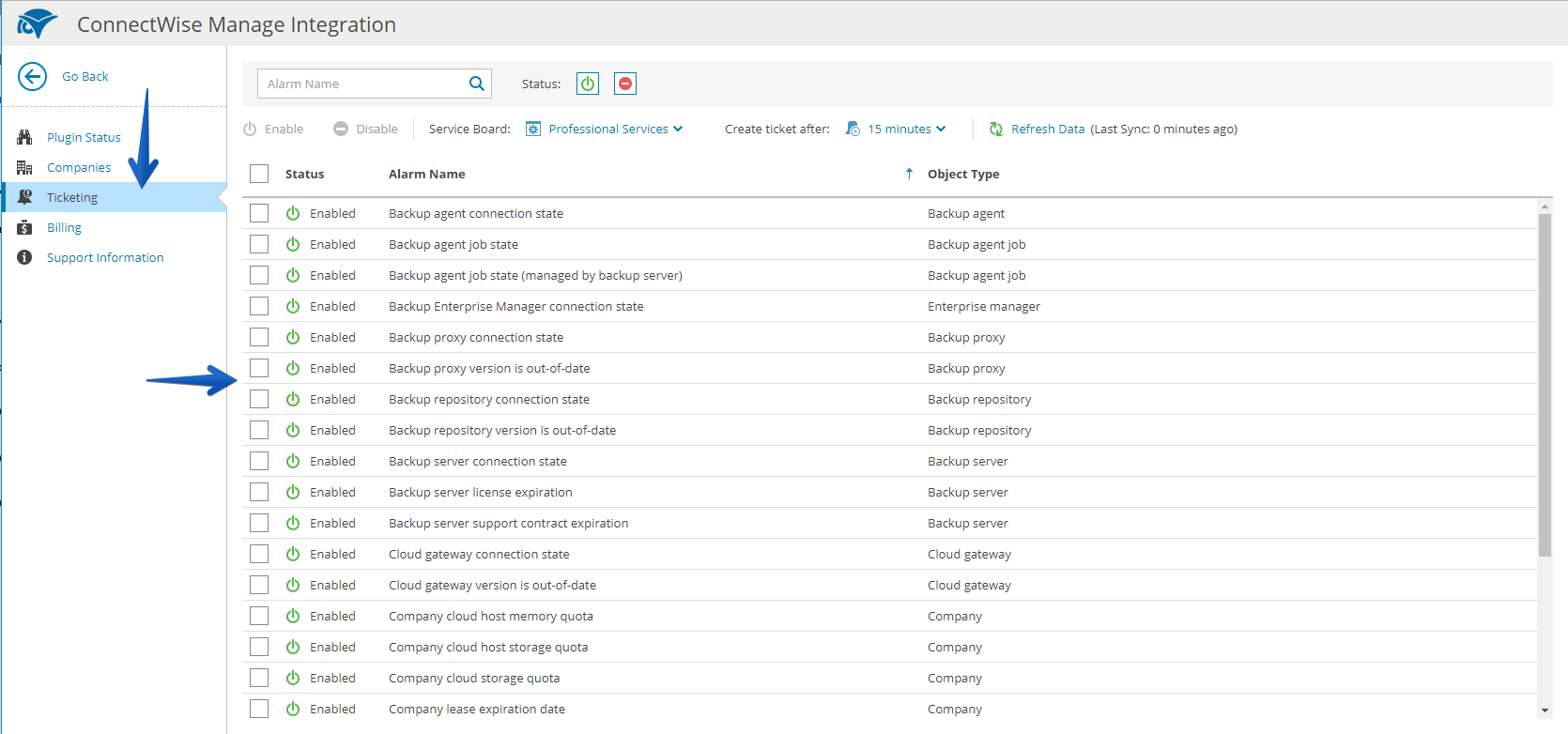The height and width of the screenshot is (734, 1568).
Task: Sort by the Object Type column header
Action: pos(963,174)
